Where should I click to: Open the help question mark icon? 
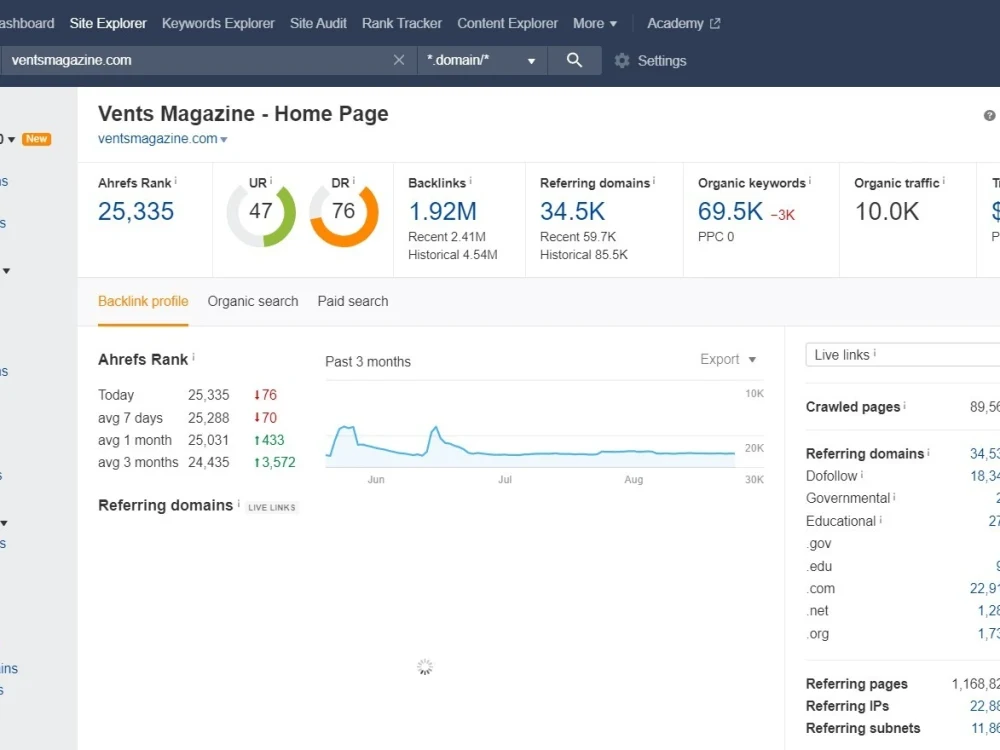(x=989, y=115)
